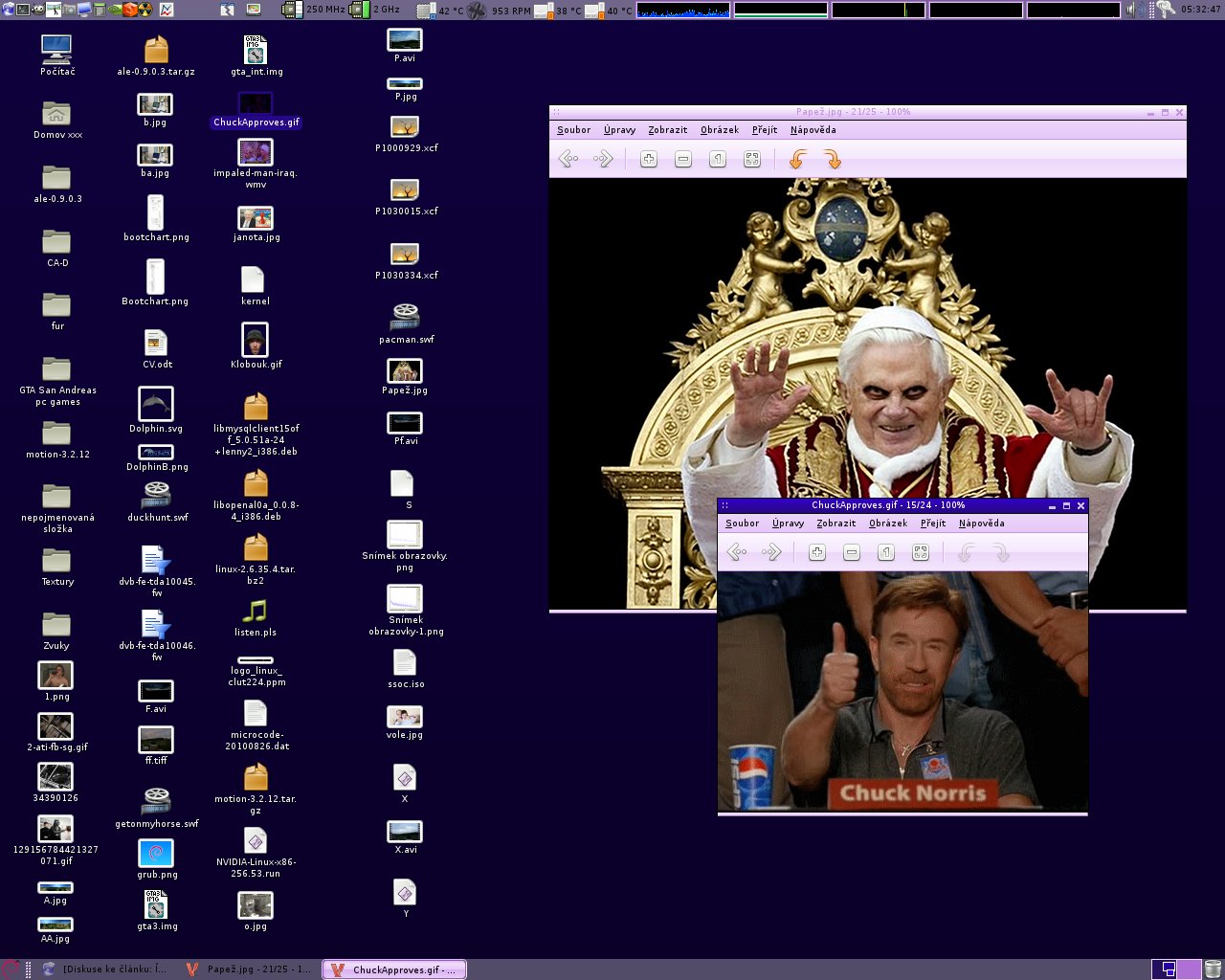Zoom in on Papež.jpg image
Viewport: 1225px width, 980px height.
pos(649,159)
